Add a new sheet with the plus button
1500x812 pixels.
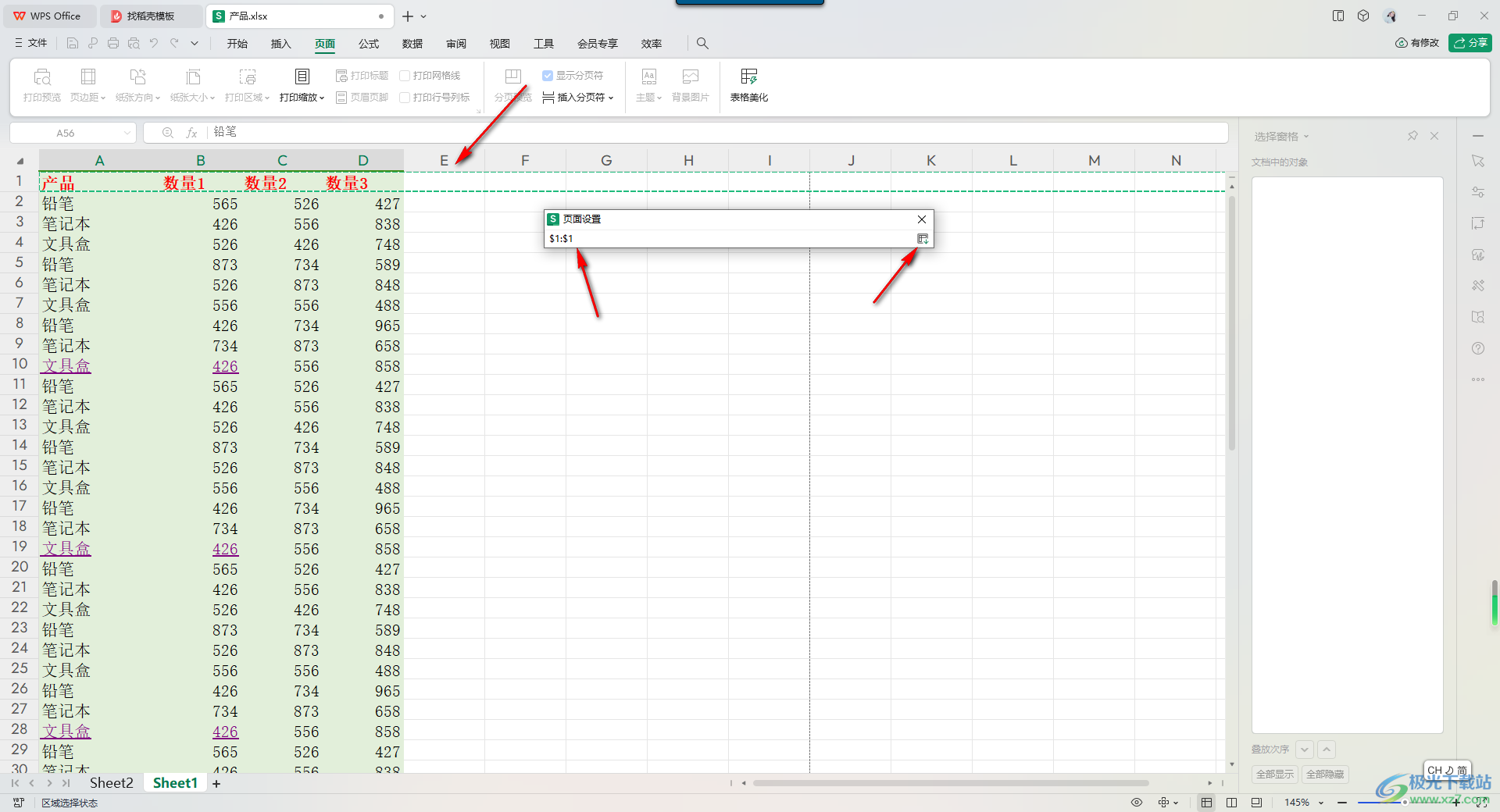click(216, 783)
